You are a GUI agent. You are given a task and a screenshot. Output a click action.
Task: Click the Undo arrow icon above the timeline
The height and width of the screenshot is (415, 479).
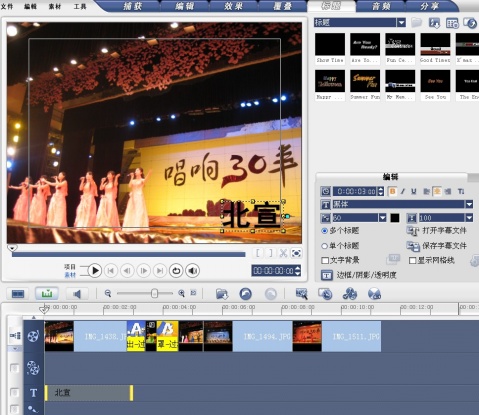(246, 294)
